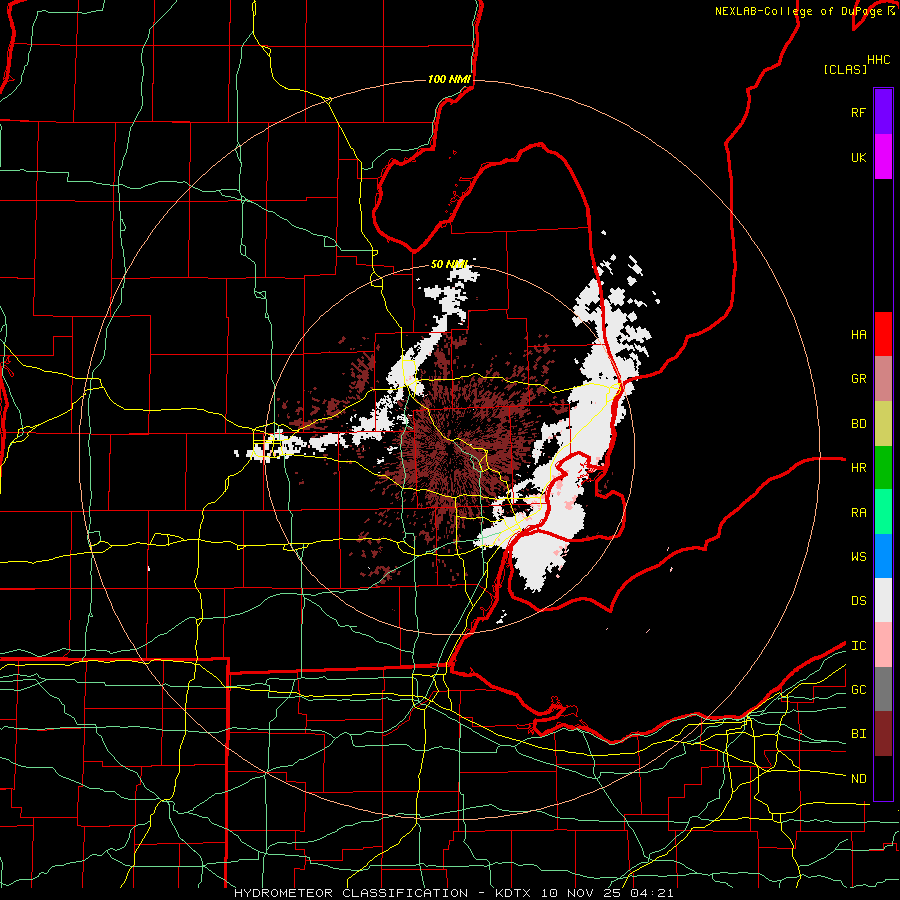Click the UK magenta legend swatch
The width and height of the screenshot is (900, 900).
pos(883,157)
